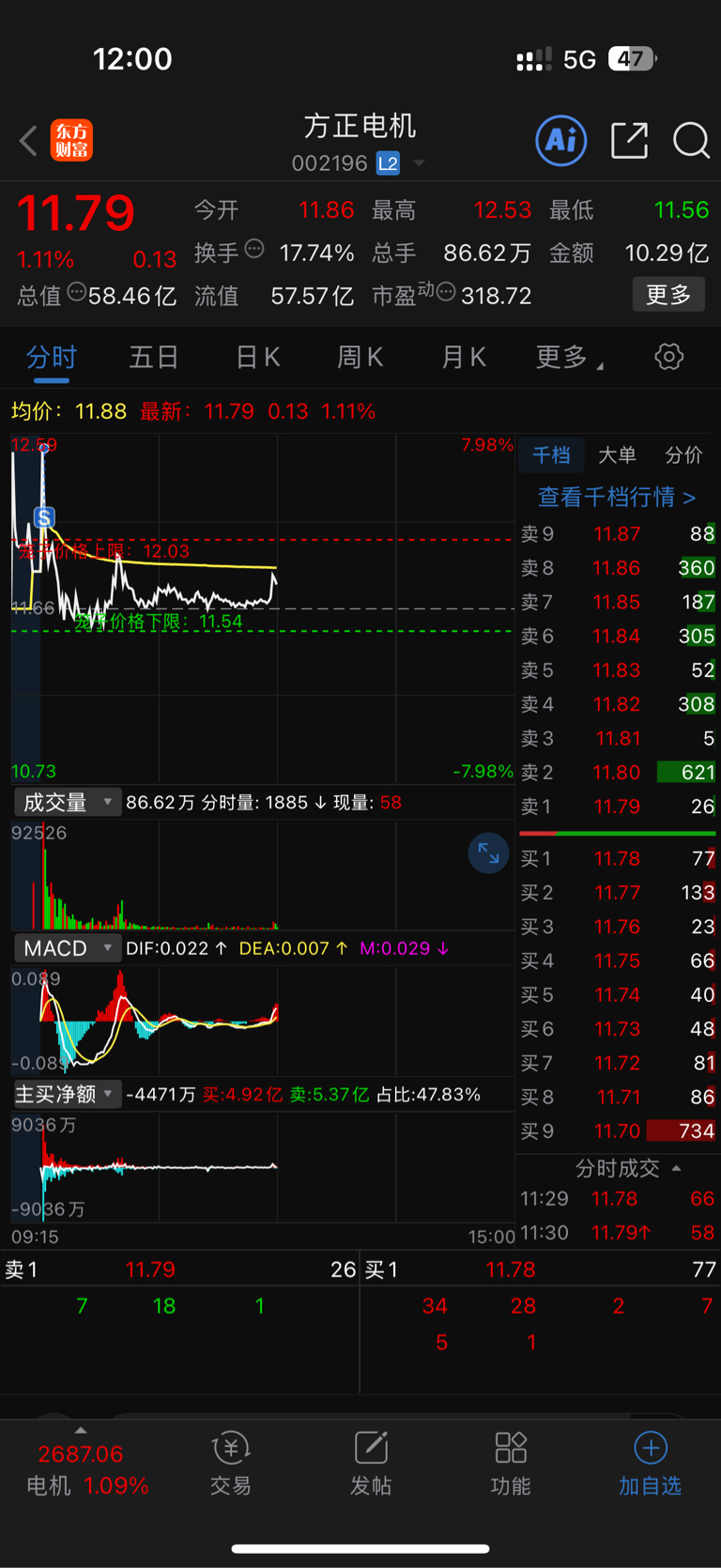The height and width of the screenshot is (1568, 721).
Task: Tap info icon beside 总值
Action: click(x=76, y=291)
